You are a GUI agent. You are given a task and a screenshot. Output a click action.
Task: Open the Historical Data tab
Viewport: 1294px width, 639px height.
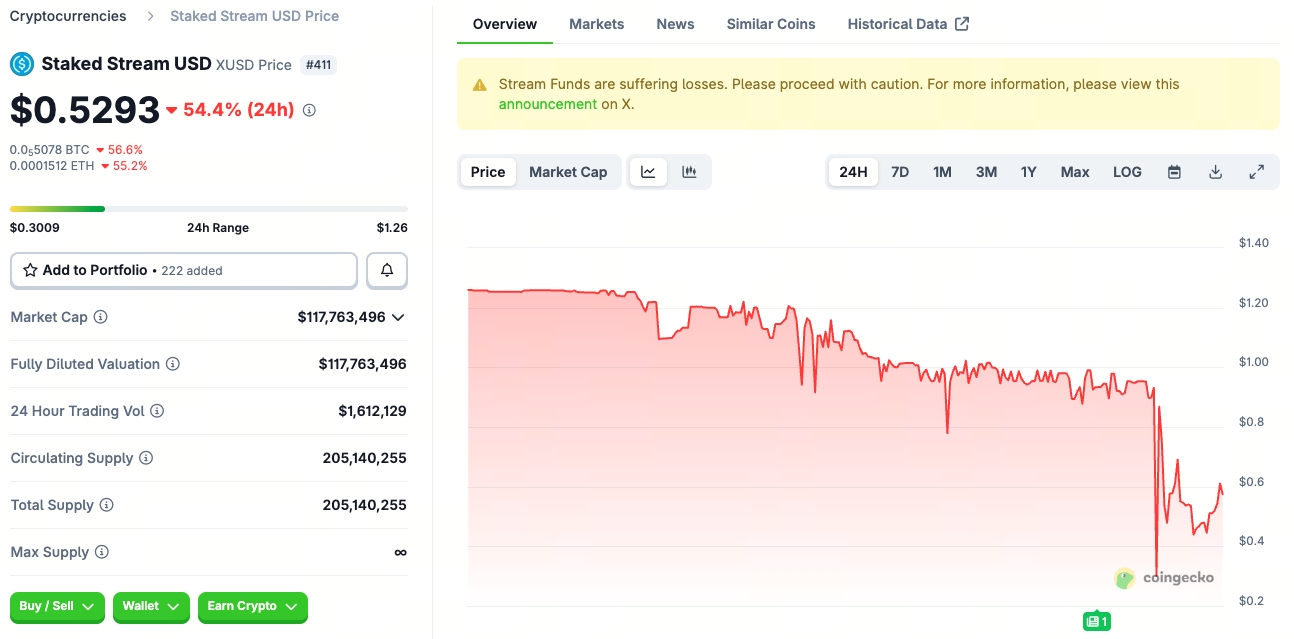[x=898, y=23]
